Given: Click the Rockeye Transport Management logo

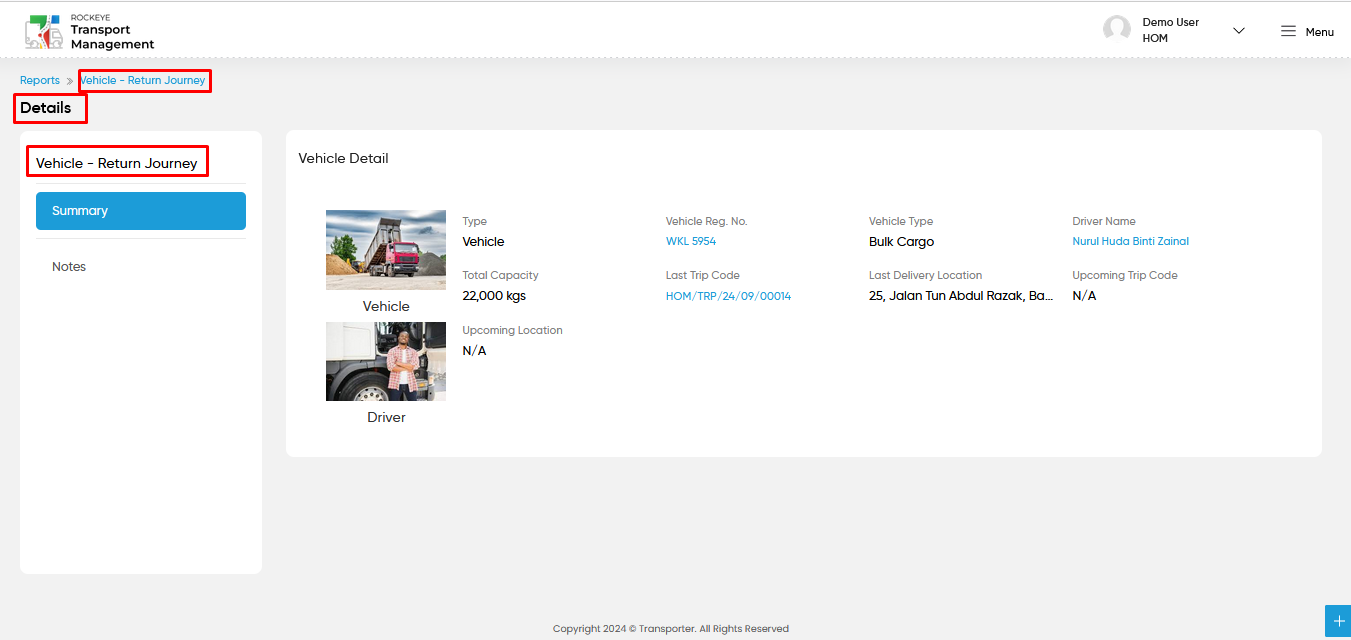Looking at the screenshot, I should pyautogui.click(x=90, y=31).
